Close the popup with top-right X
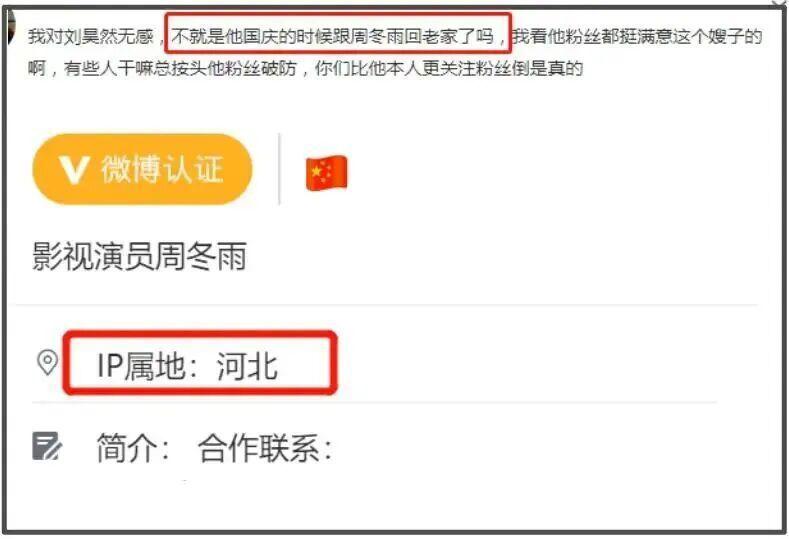 point(780,4)
